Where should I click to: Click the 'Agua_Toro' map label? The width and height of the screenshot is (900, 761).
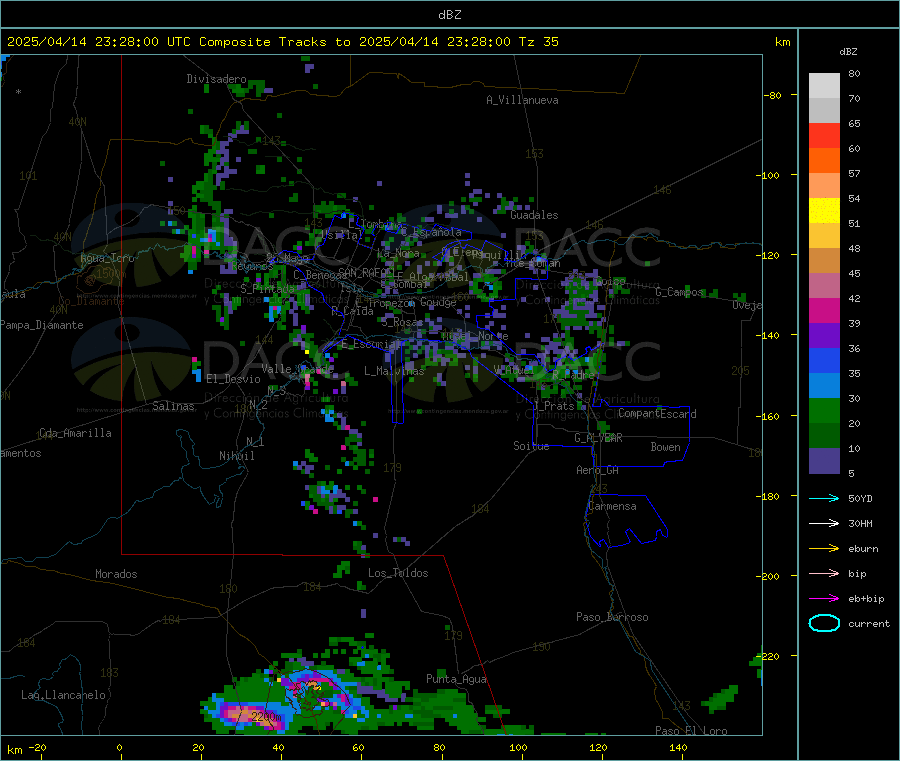[107, 258]
